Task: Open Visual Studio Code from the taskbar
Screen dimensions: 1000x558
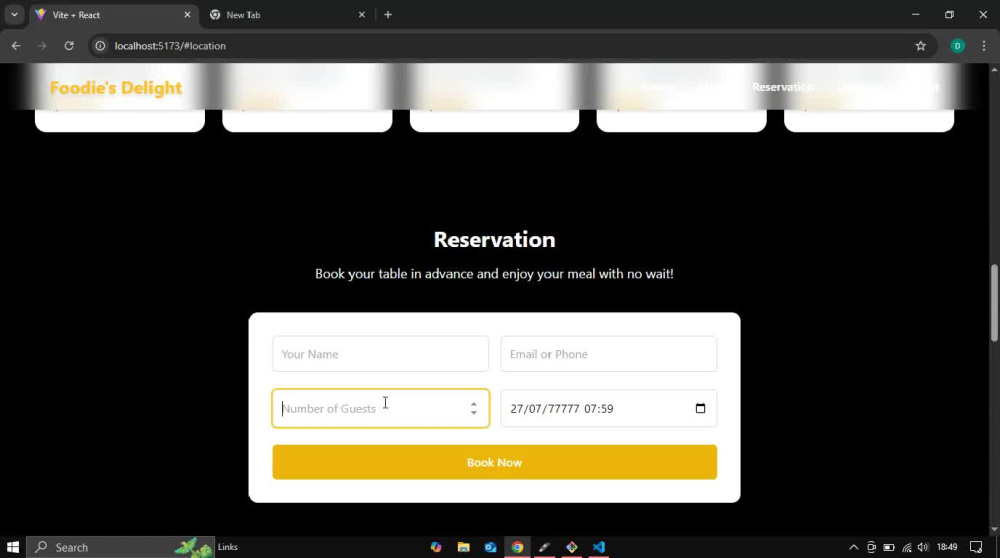Action: pyautogui.click(x=598, y=547)
